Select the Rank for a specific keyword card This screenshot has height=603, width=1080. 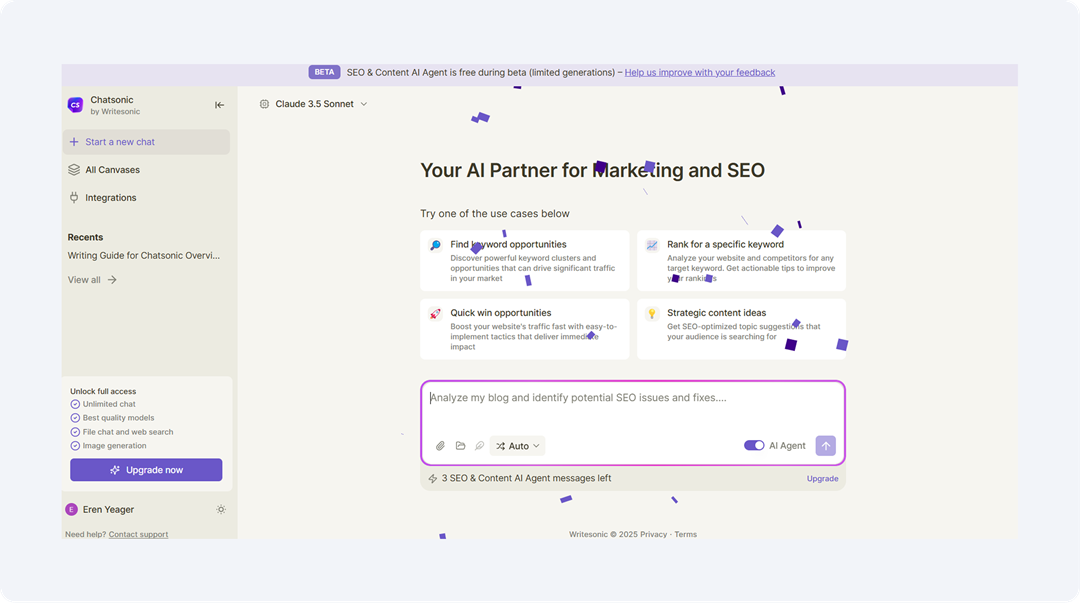(x=741, y=260)
